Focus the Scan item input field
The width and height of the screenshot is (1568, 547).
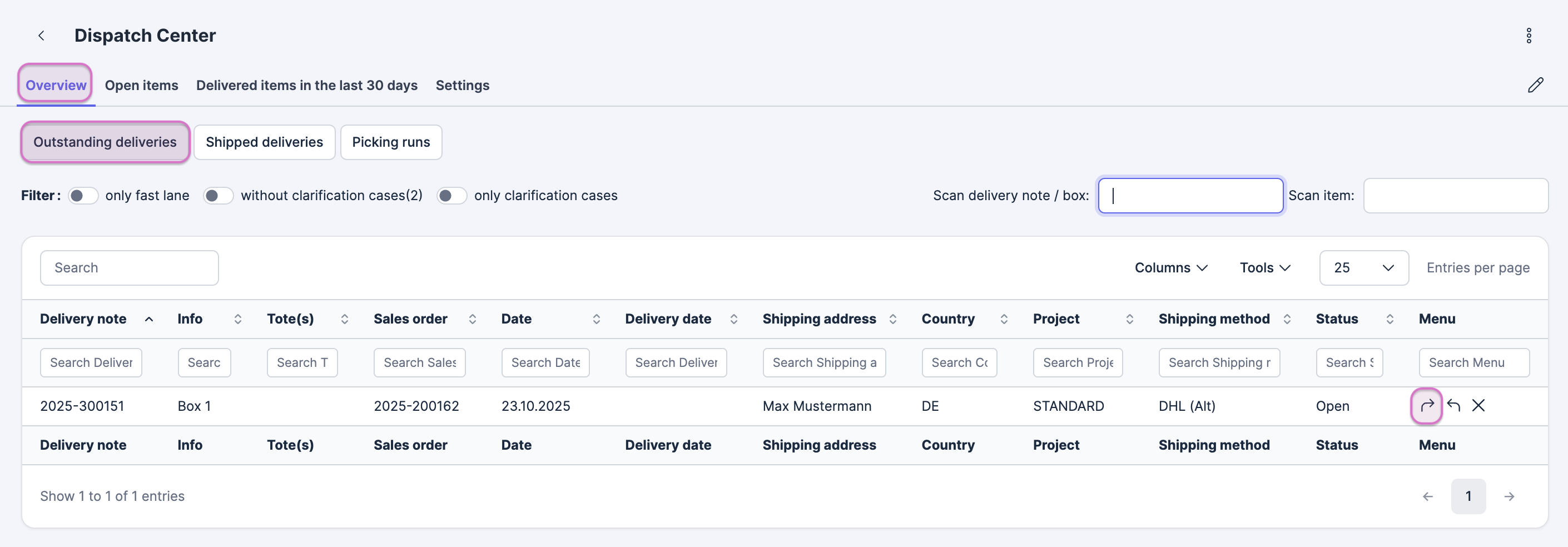coord(1455,196)
